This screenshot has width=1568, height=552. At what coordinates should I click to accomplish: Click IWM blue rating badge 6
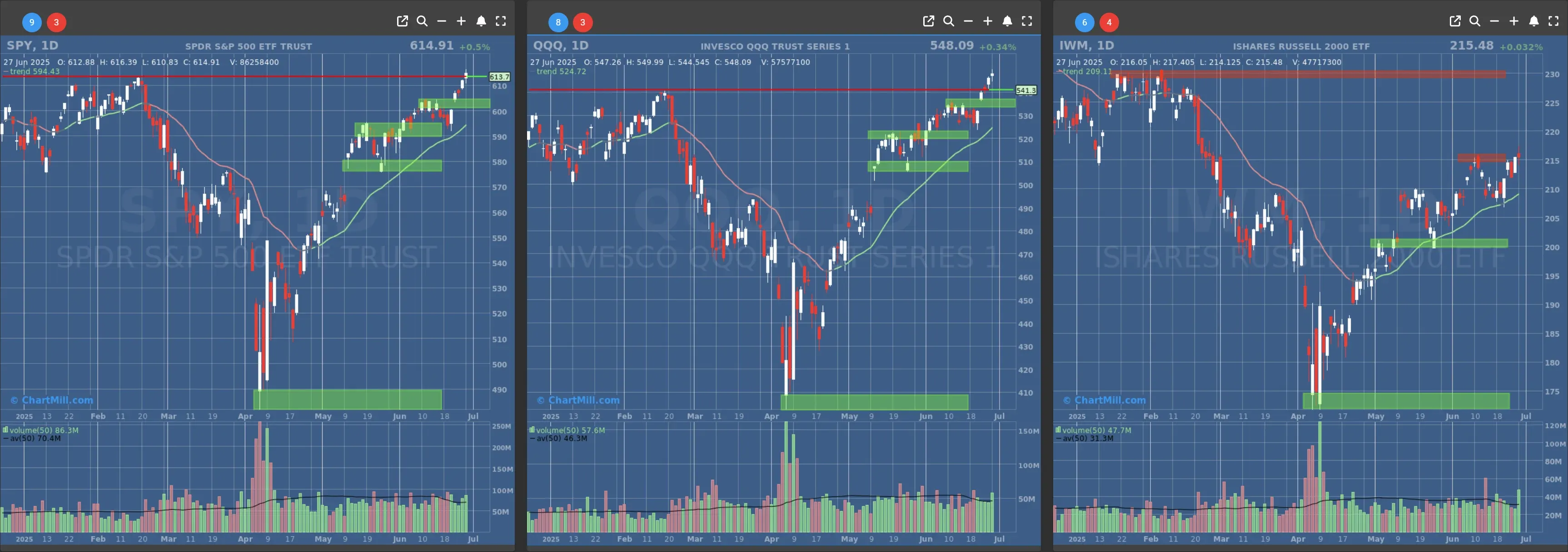click(x=1084, y=23)
